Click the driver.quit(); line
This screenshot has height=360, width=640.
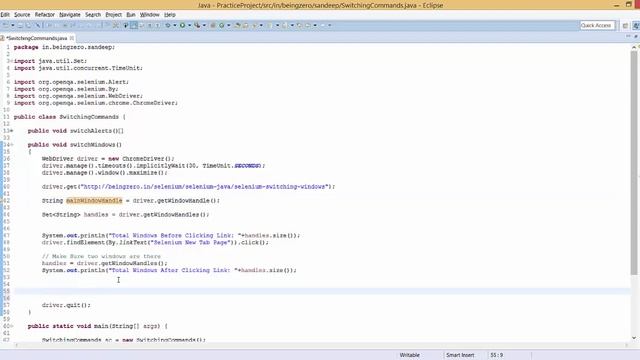click(x=66, y=305)
